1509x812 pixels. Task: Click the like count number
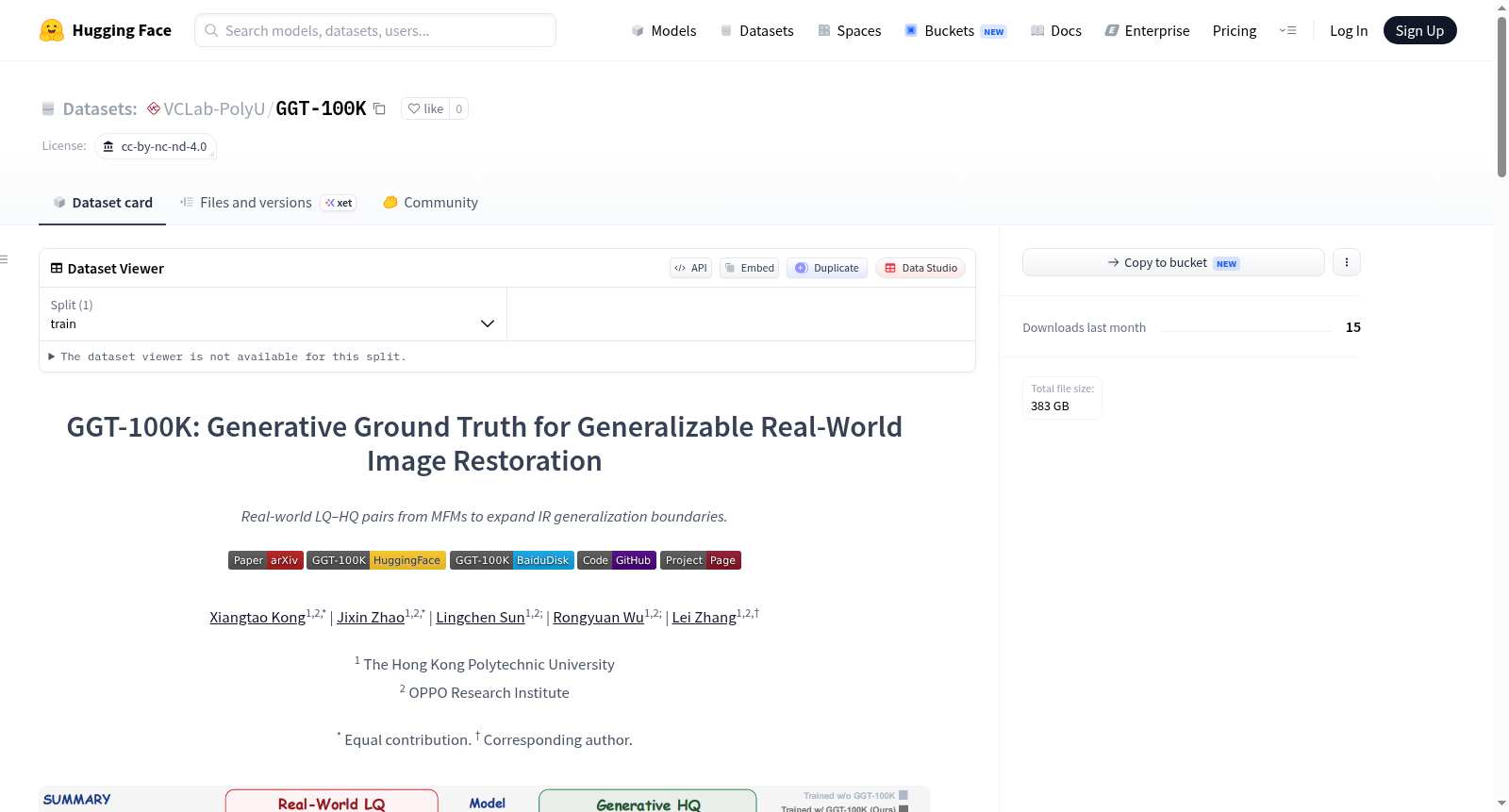[x=459, y=108]
